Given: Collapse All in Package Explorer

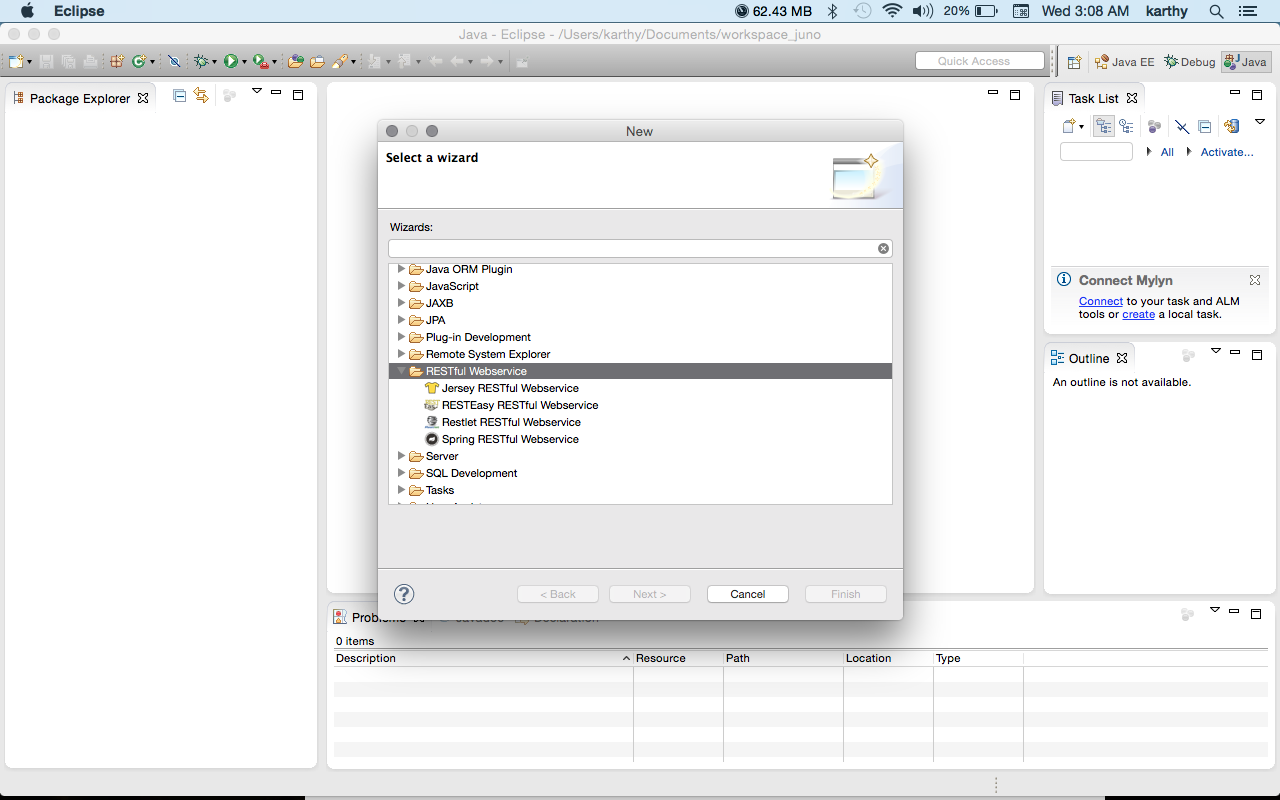Looking at the screenshot, I should tap(180, 95).
